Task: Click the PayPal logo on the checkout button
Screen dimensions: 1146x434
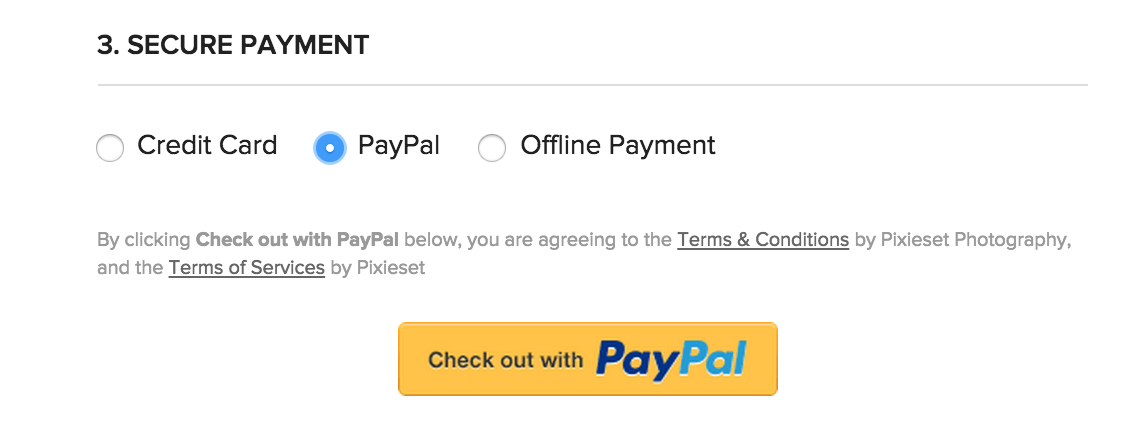Action: [670, 360]
